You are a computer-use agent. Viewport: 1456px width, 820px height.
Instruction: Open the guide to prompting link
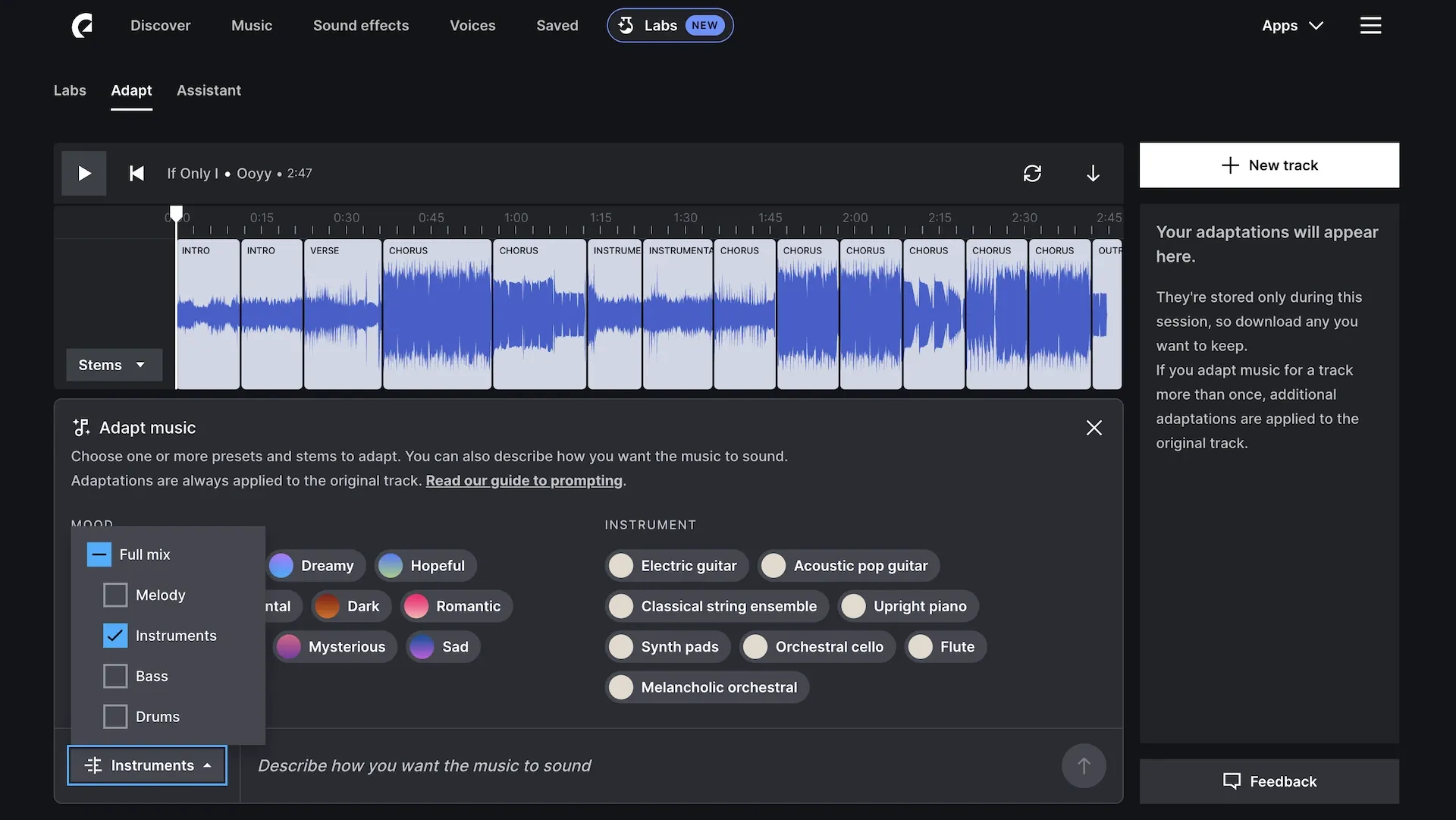pyautogui.click(x=524, y=481)
